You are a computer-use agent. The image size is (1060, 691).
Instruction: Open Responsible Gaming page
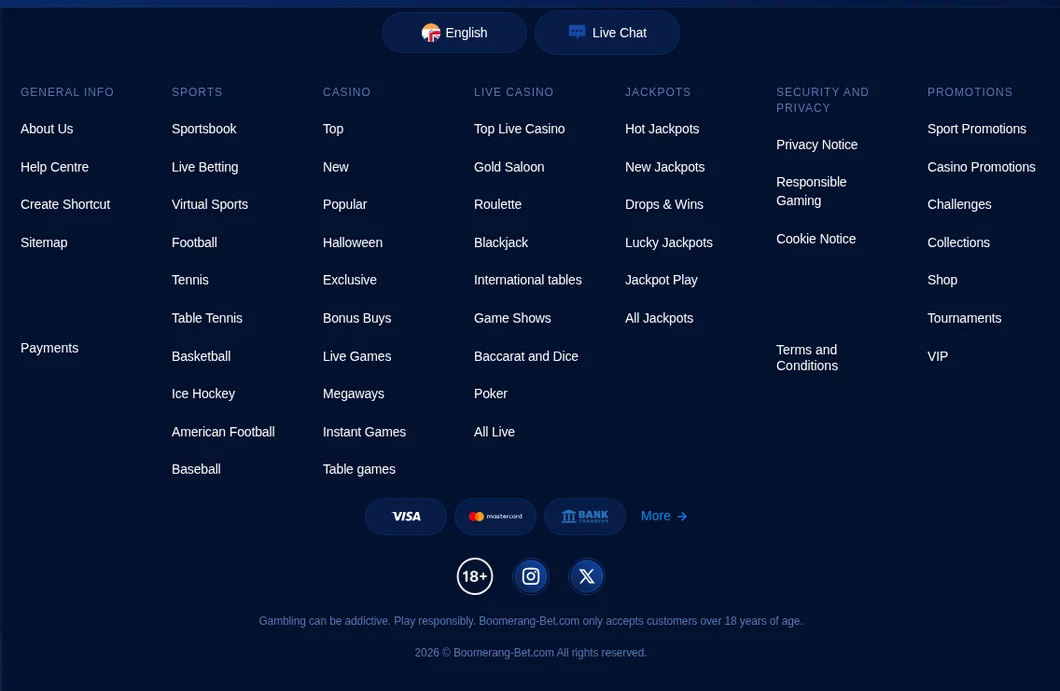(811, 191)
